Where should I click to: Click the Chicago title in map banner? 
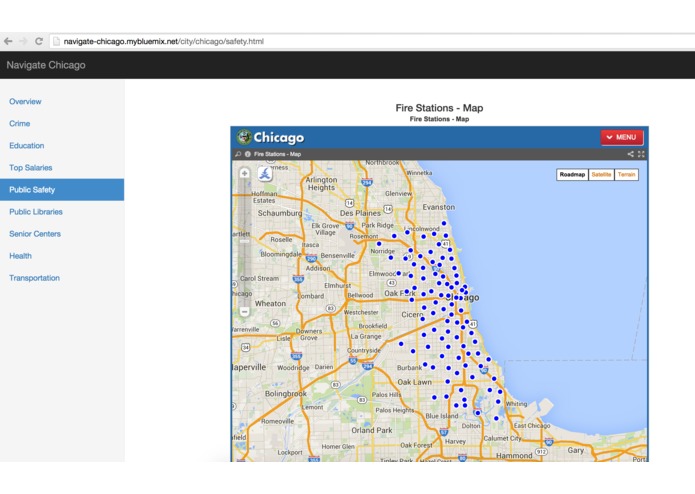click(279, 137)
